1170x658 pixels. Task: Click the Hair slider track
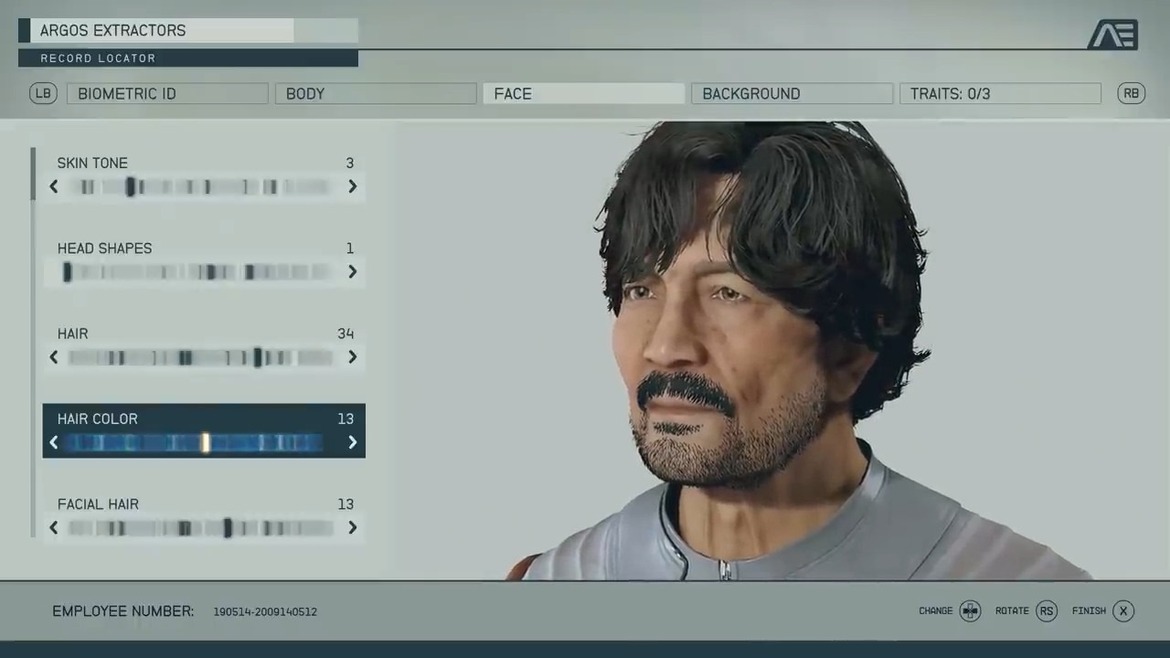tap(200, 357)
